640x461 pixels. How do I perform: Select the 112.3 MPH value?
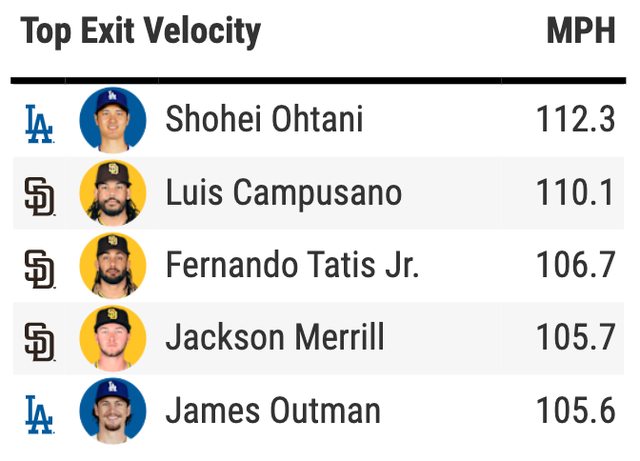[575, 121]
